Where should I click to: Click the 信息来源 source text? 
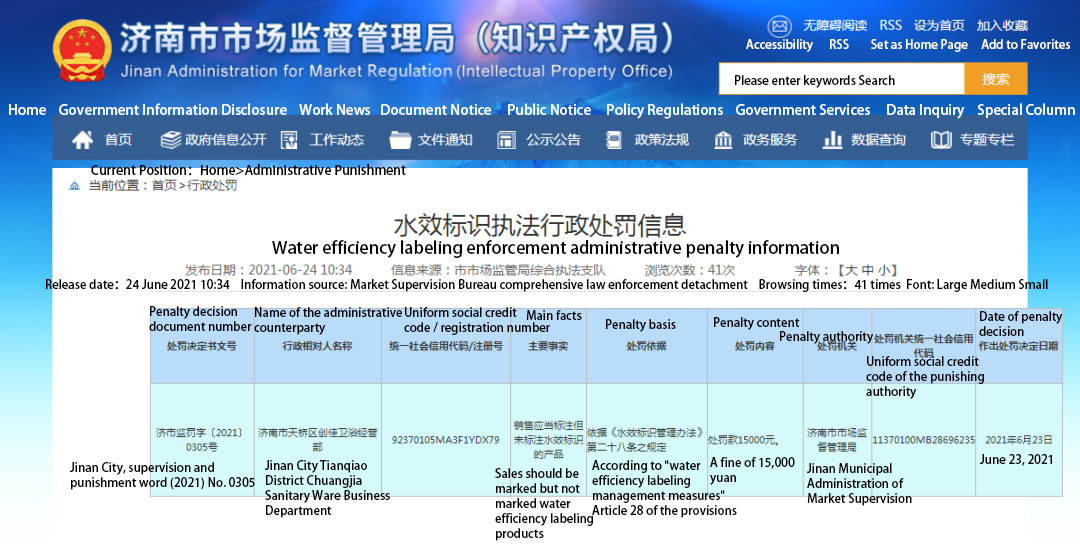point(498,270)
